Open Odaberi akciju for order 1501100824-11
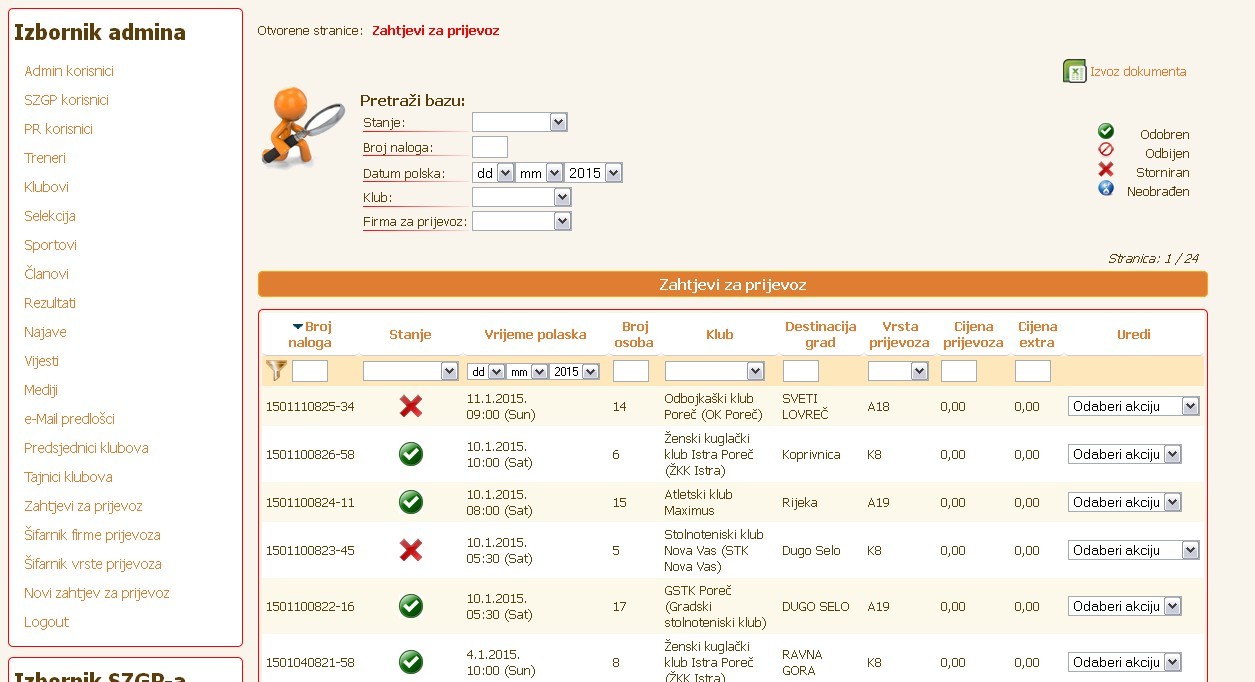 tap(1125, 502)
